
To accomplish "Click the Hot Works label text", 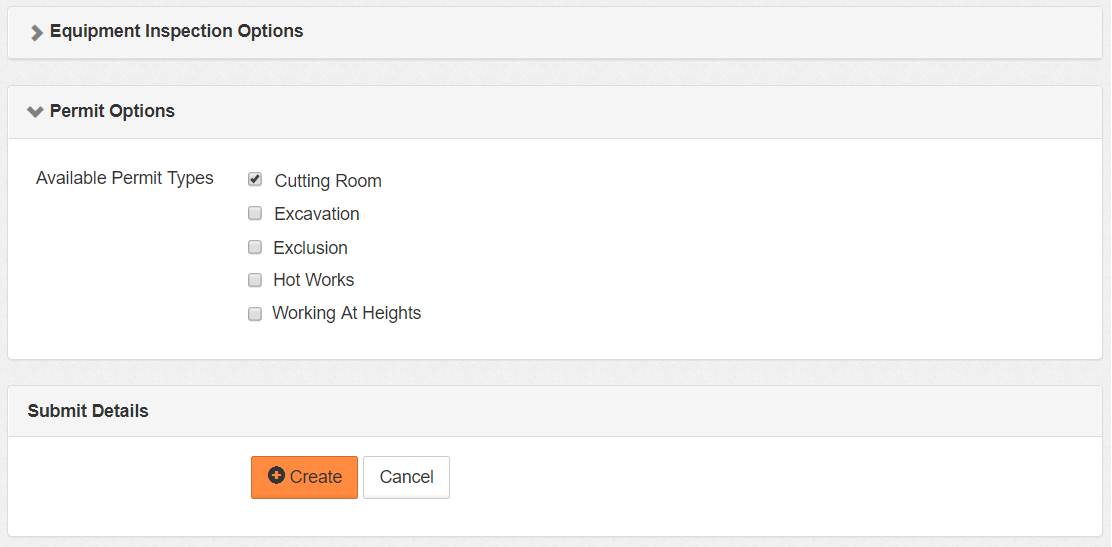I will click(314, 280).
